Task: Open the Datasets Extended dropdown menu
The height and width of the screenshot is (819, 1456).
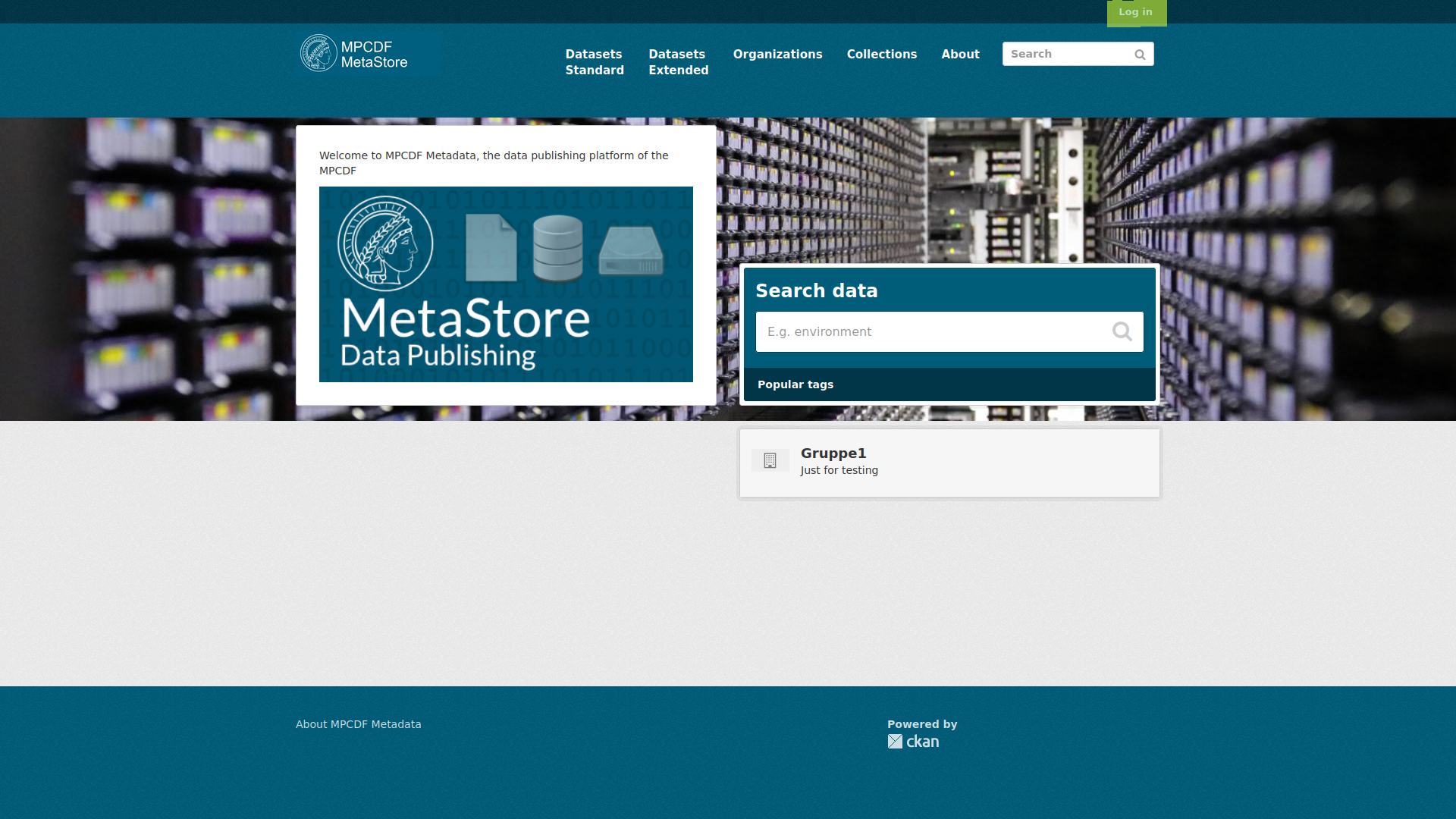Action: pyautogui.click(x=678, y=62)
